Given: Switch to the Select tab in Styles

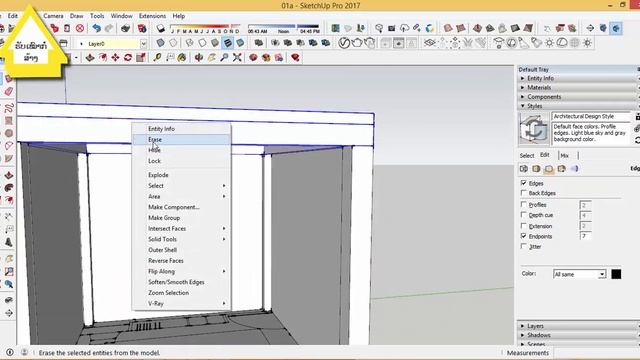Looking at the screenshot, I should [527, 156].
